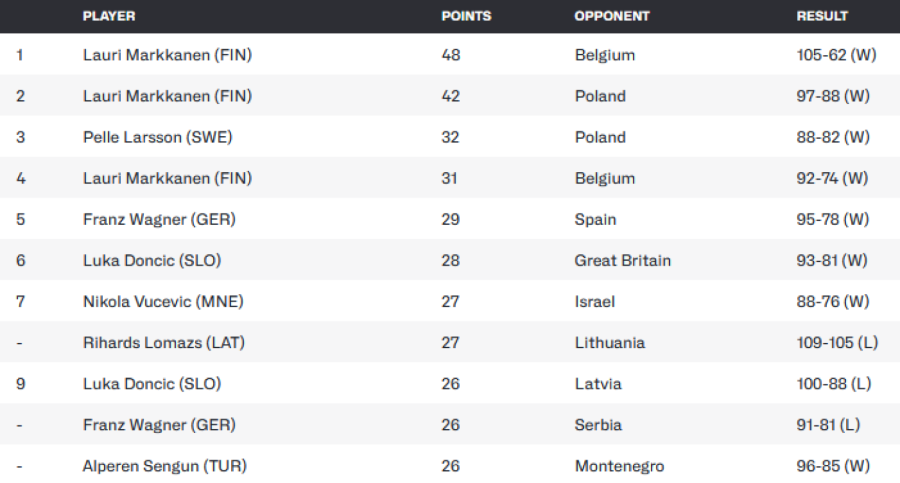Open Lauri Markkanen's 48-point row name

167,55
